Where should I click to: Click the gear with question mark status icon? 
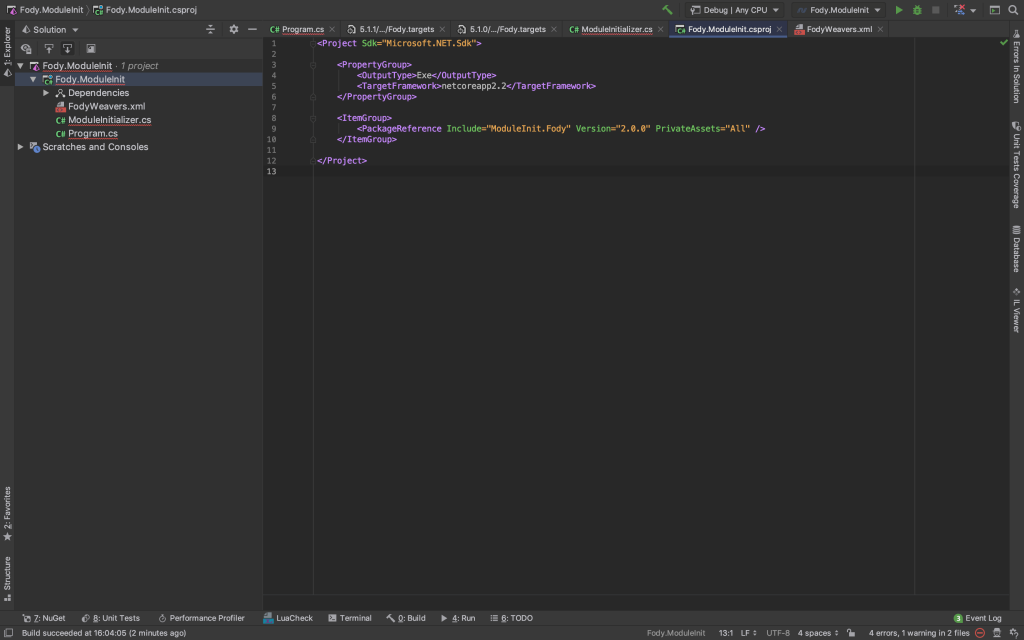pyautogui.click(x=1014, y=633)
